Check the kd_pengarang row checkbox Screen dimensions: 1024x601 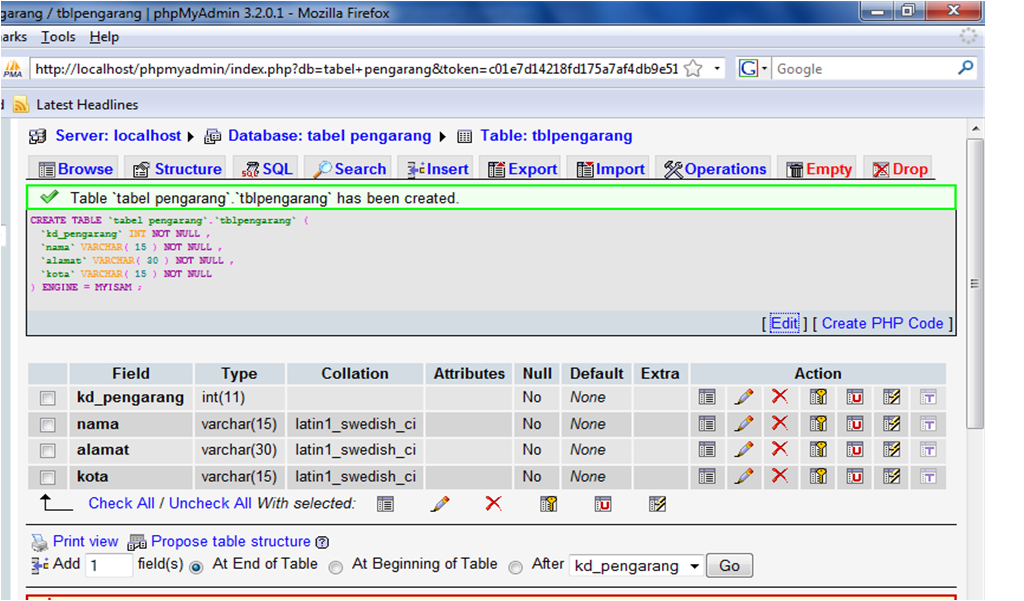coord(48,398)
